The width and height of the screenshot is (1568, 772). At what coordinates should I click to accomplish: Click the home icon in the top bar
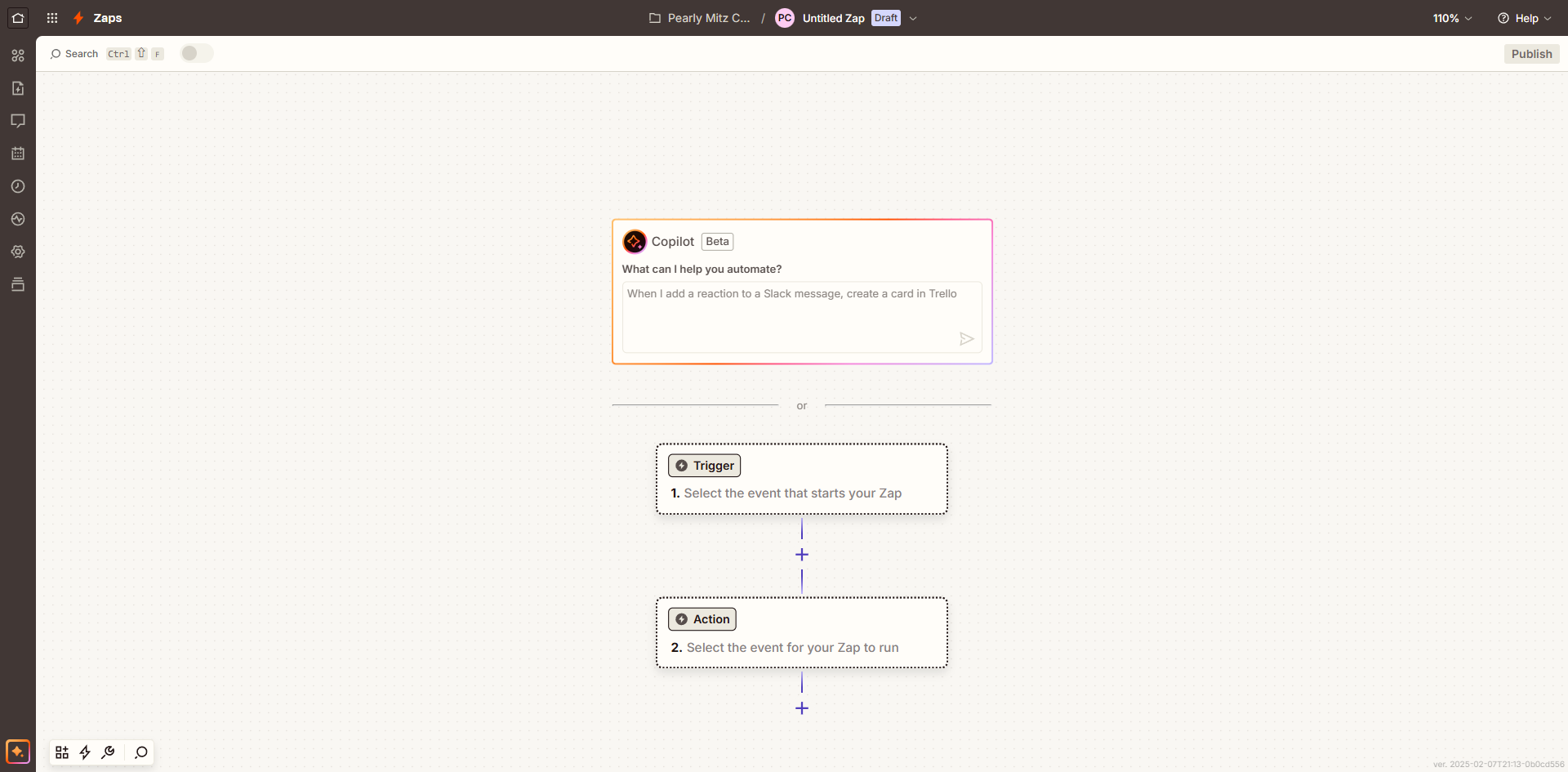[x=18, y=18]
